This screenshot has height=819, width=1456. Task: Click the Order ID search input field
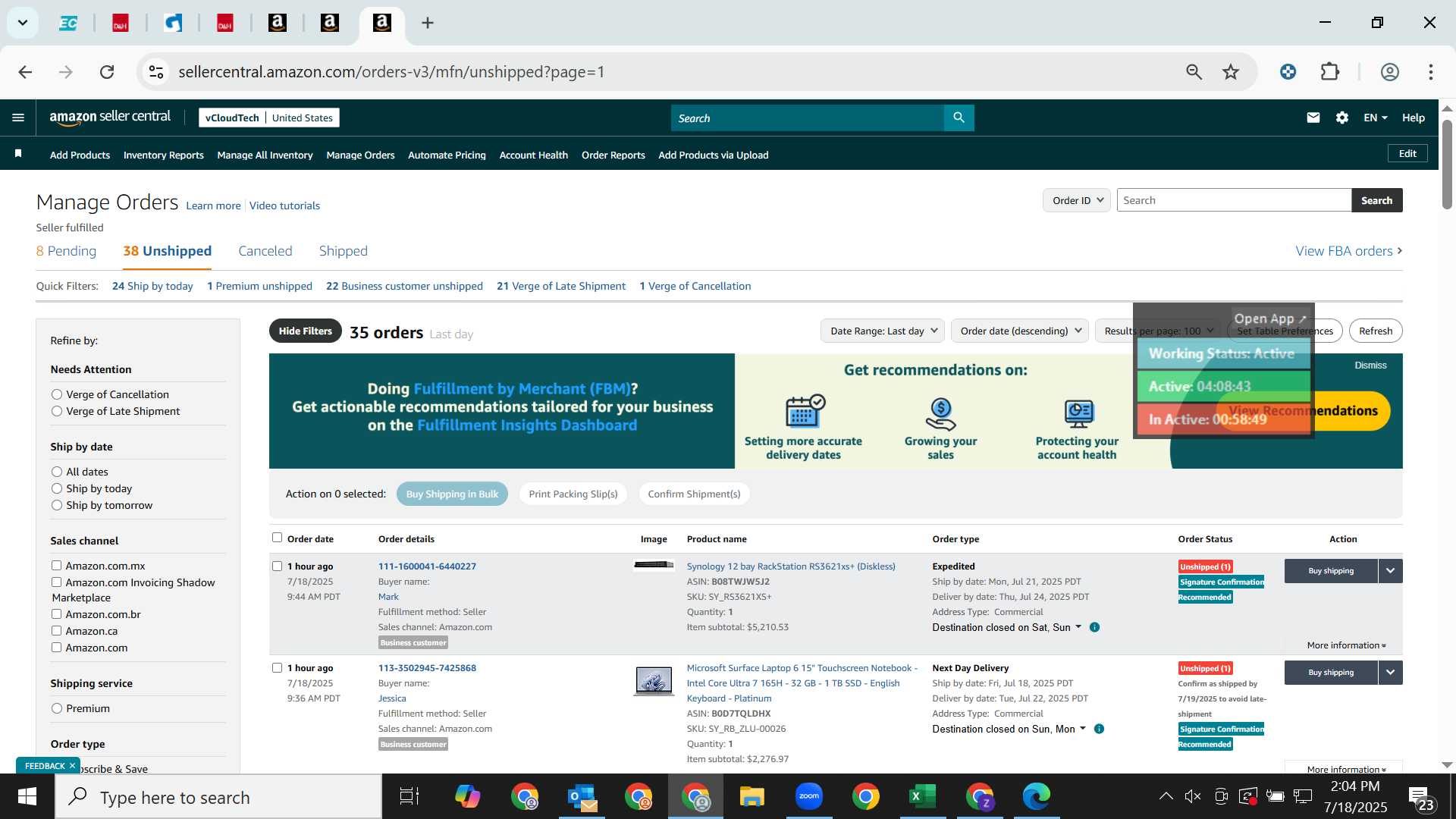click(x=1234, y=200)
